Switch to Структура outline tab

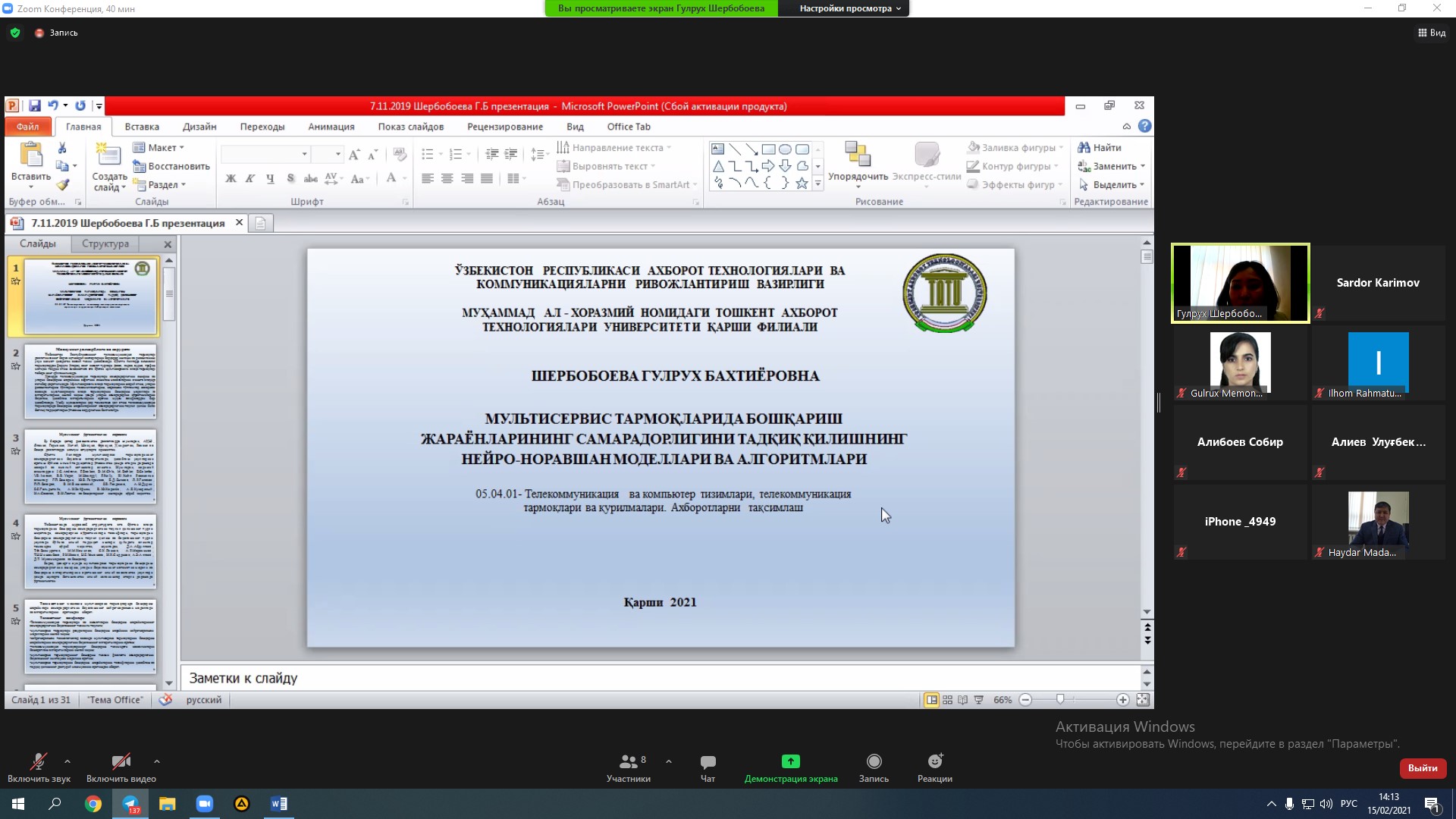[105, 243]
